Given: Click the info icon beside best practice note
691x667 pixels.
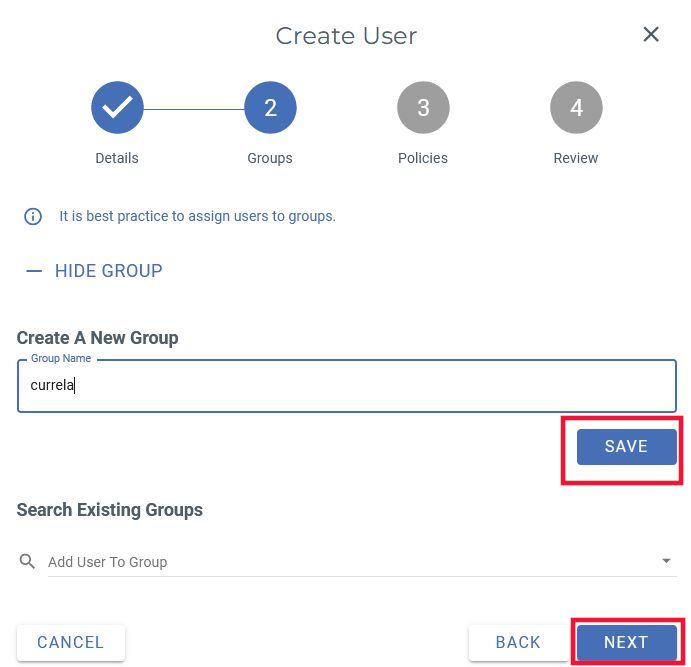Looking at the screenshot, I should 33,216.
